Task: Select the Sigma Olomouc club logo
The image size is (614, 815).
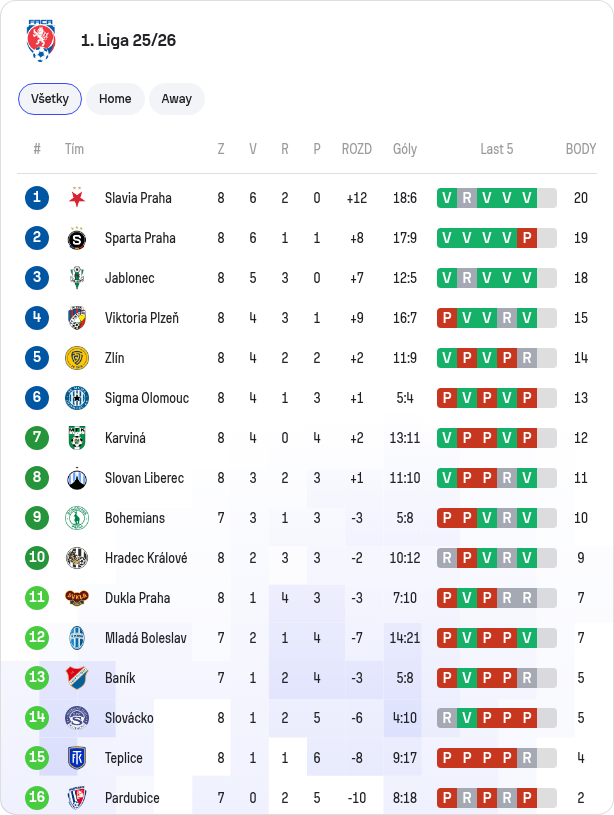Action: (x=77, y=398)
